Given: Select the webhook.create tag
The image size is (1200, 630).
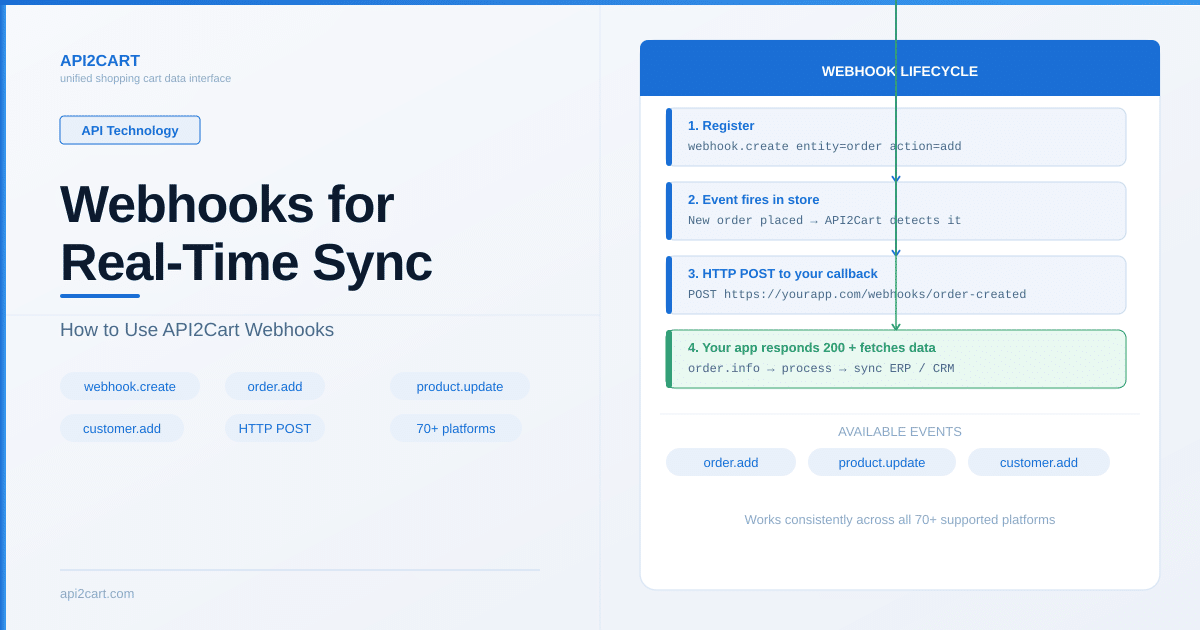Looking at the screenshot, I should (x=130, y=386).
